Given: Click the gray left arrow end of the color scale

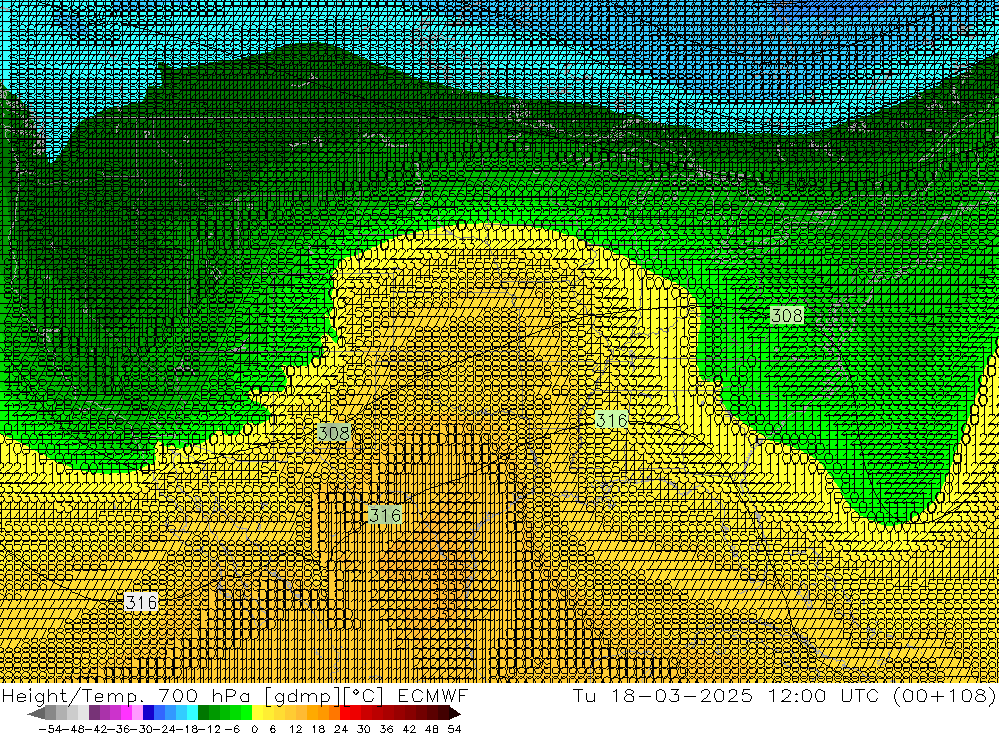Looking at the screenshot, I should pos(36,713).
